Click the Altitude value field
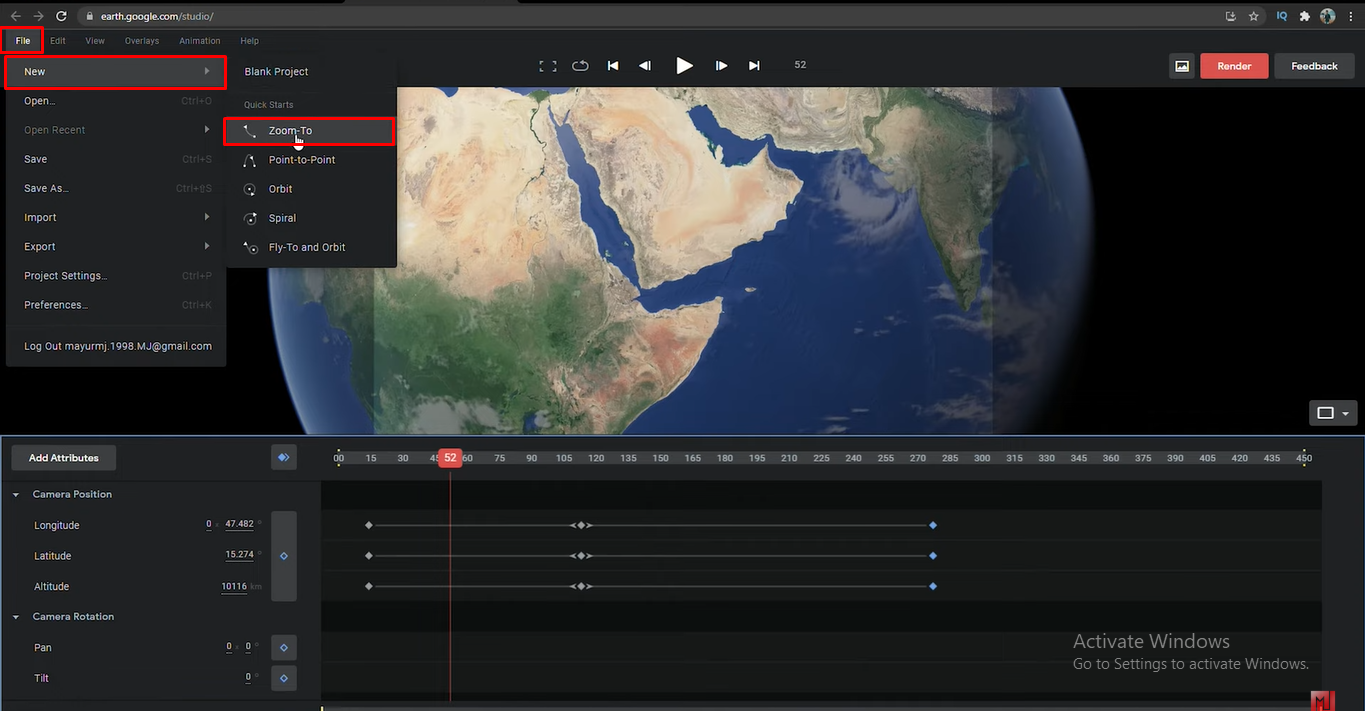Screen dimensions: 1365x711 pyautogui.click(x=234, y=587)
